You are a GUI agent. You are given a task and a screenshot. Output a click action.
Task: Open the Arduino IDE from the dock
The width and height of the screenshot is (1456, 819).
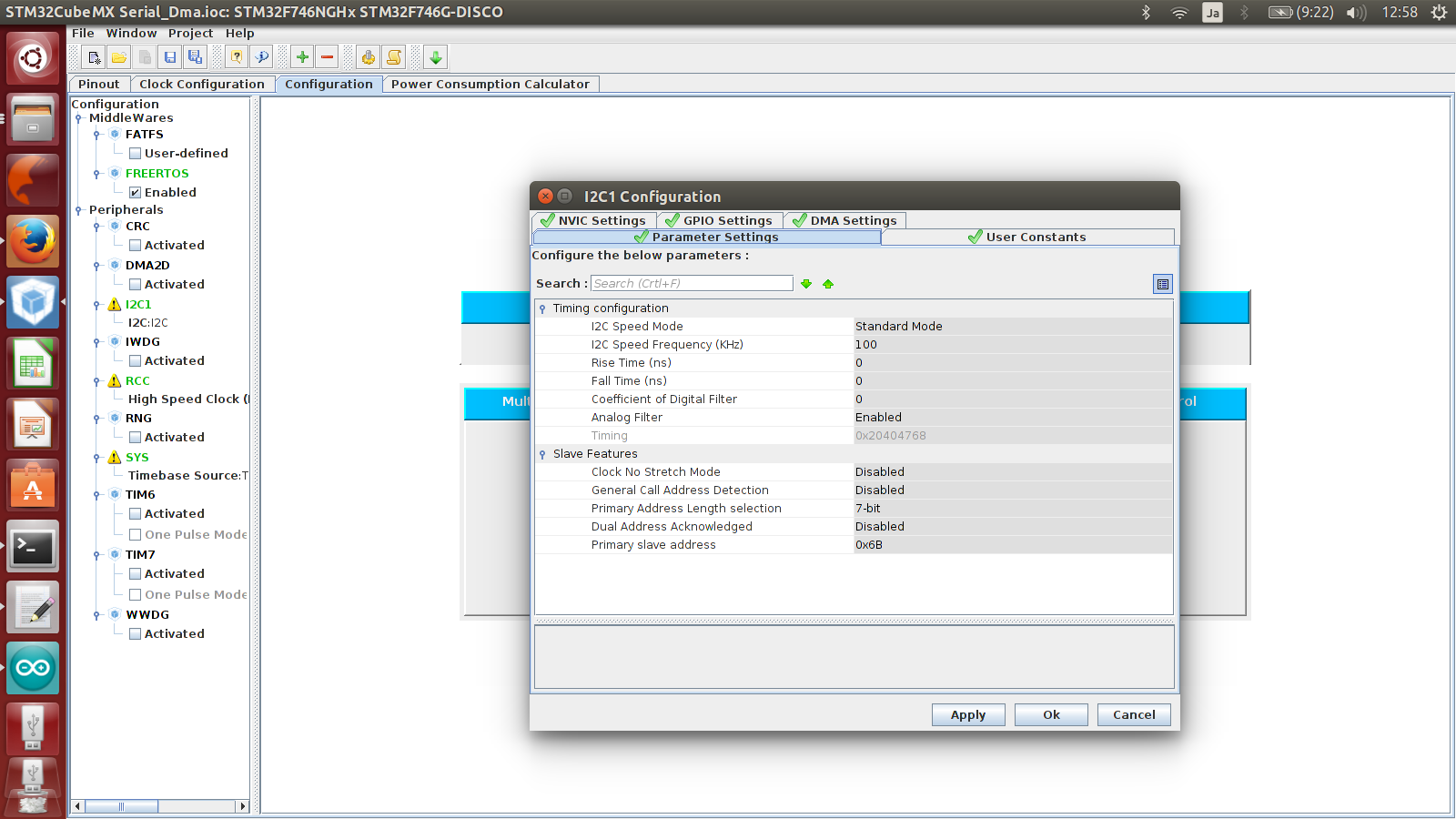tap(34, 668)
